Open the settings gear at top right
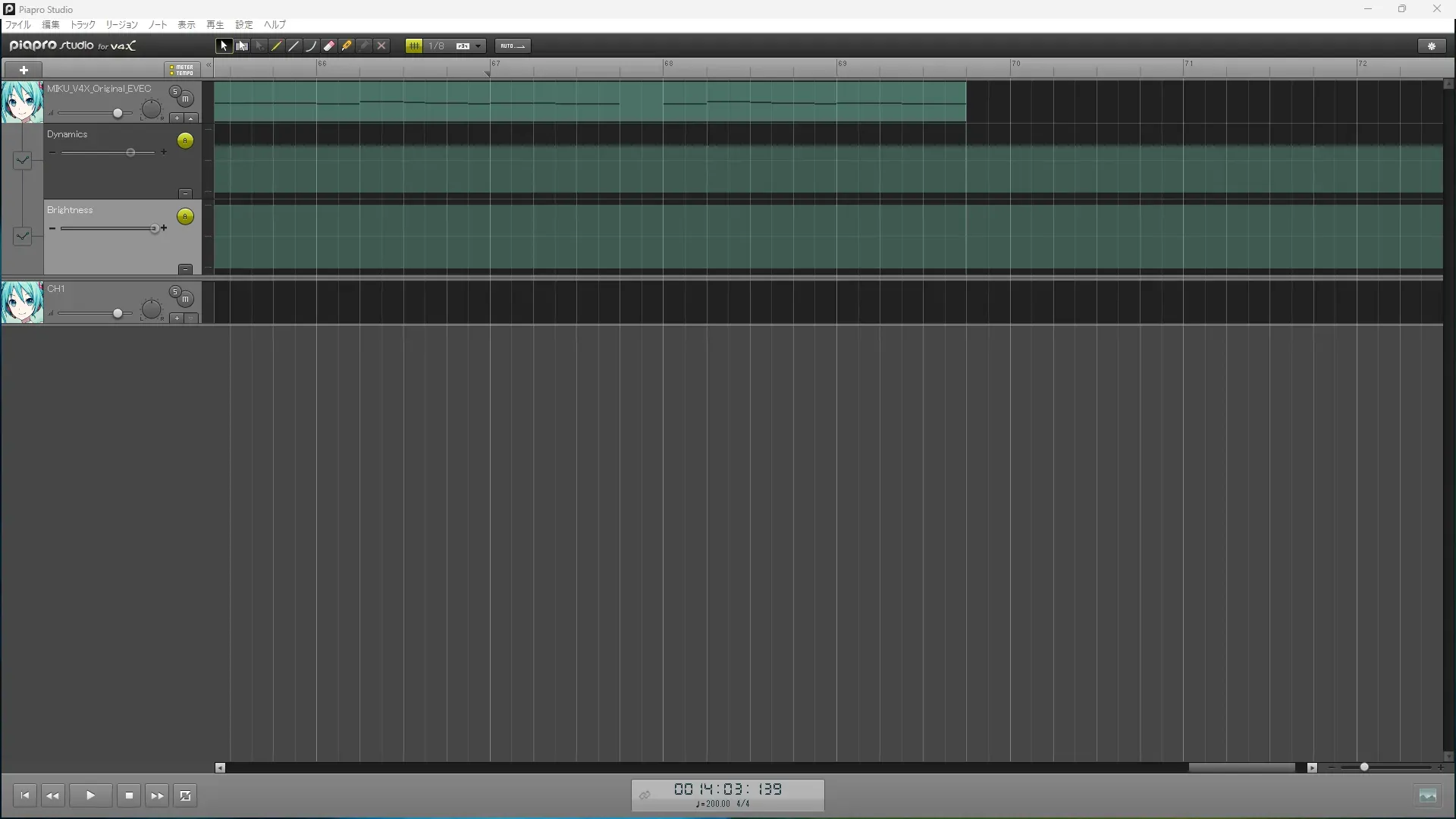This screenshot has height=819, width=1456. (x=1432, y=46)
